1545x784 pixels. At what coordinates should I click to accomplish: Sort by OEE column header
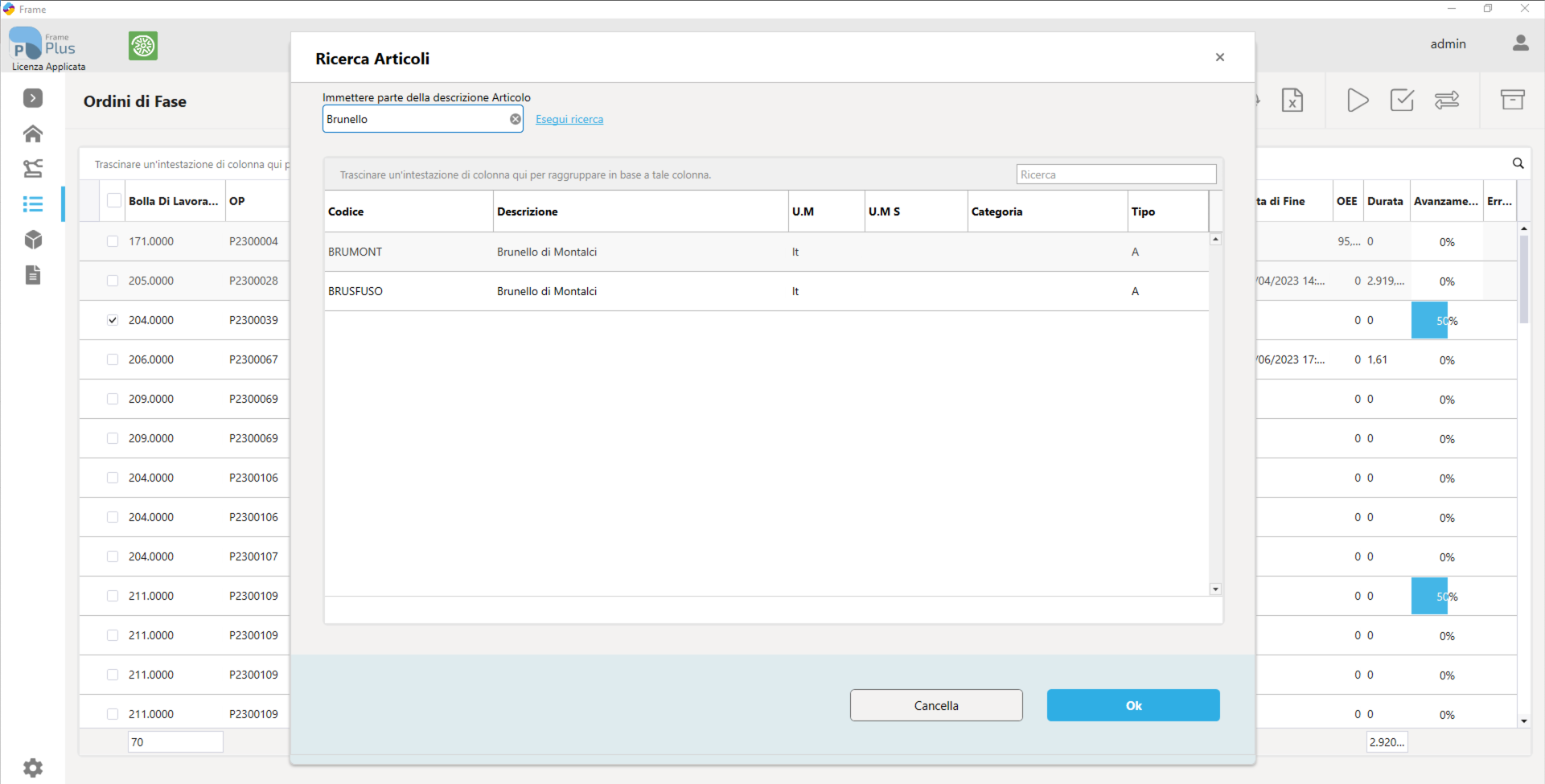(x=1347, y=201)
